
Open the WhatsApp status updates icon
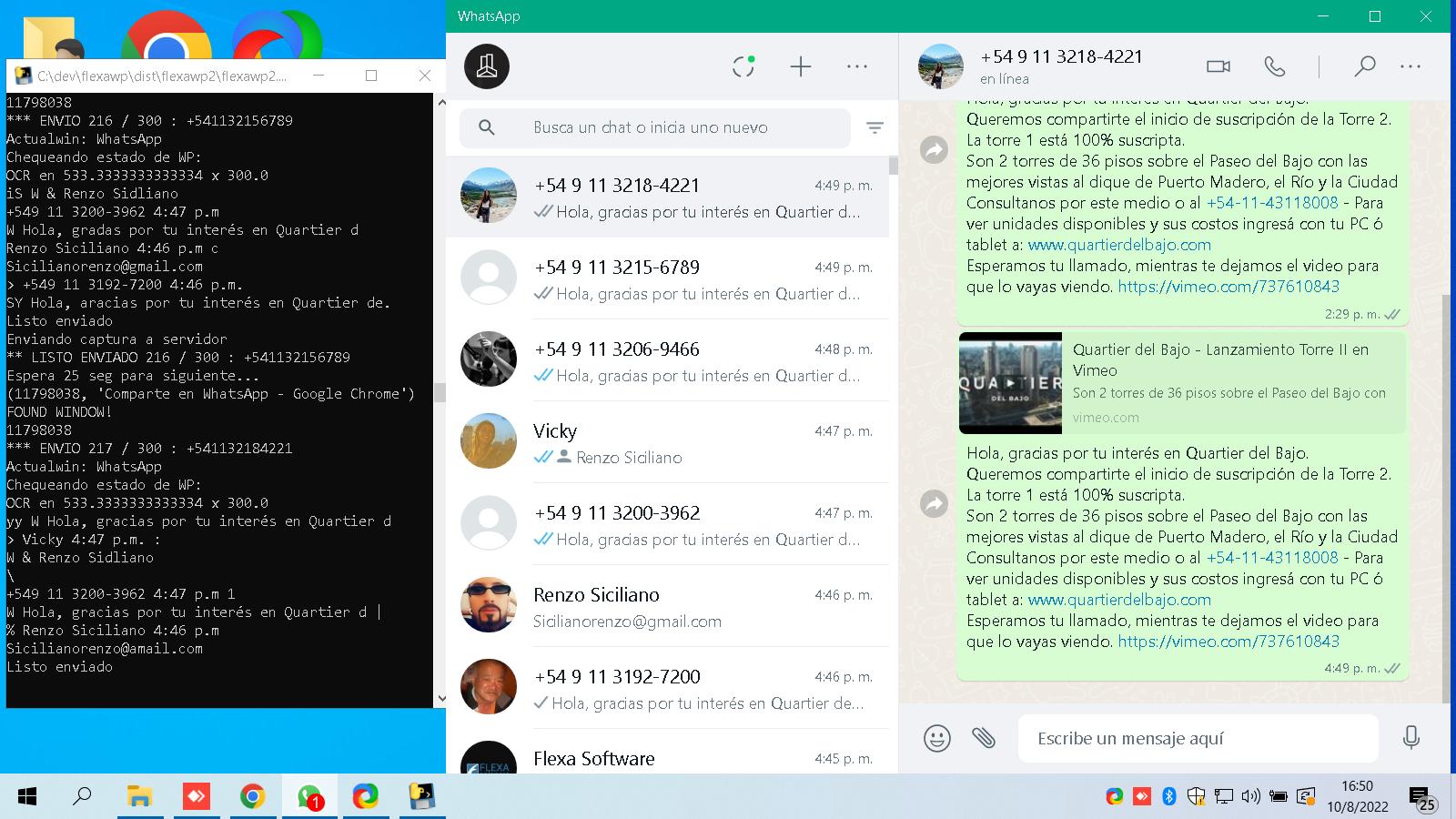743,66
